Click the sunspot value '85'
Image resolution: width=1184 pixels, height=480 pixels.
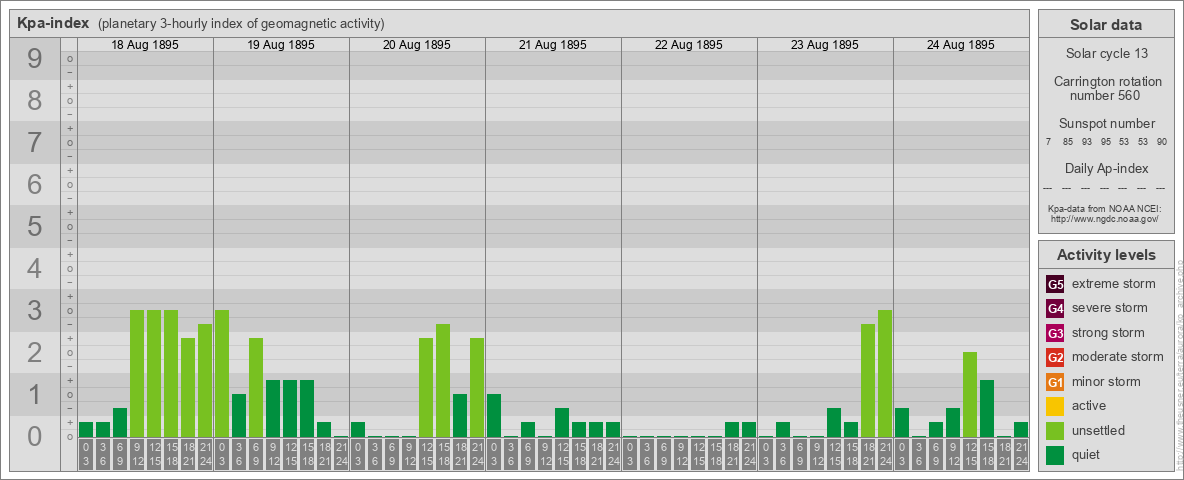click(1068, 142)
